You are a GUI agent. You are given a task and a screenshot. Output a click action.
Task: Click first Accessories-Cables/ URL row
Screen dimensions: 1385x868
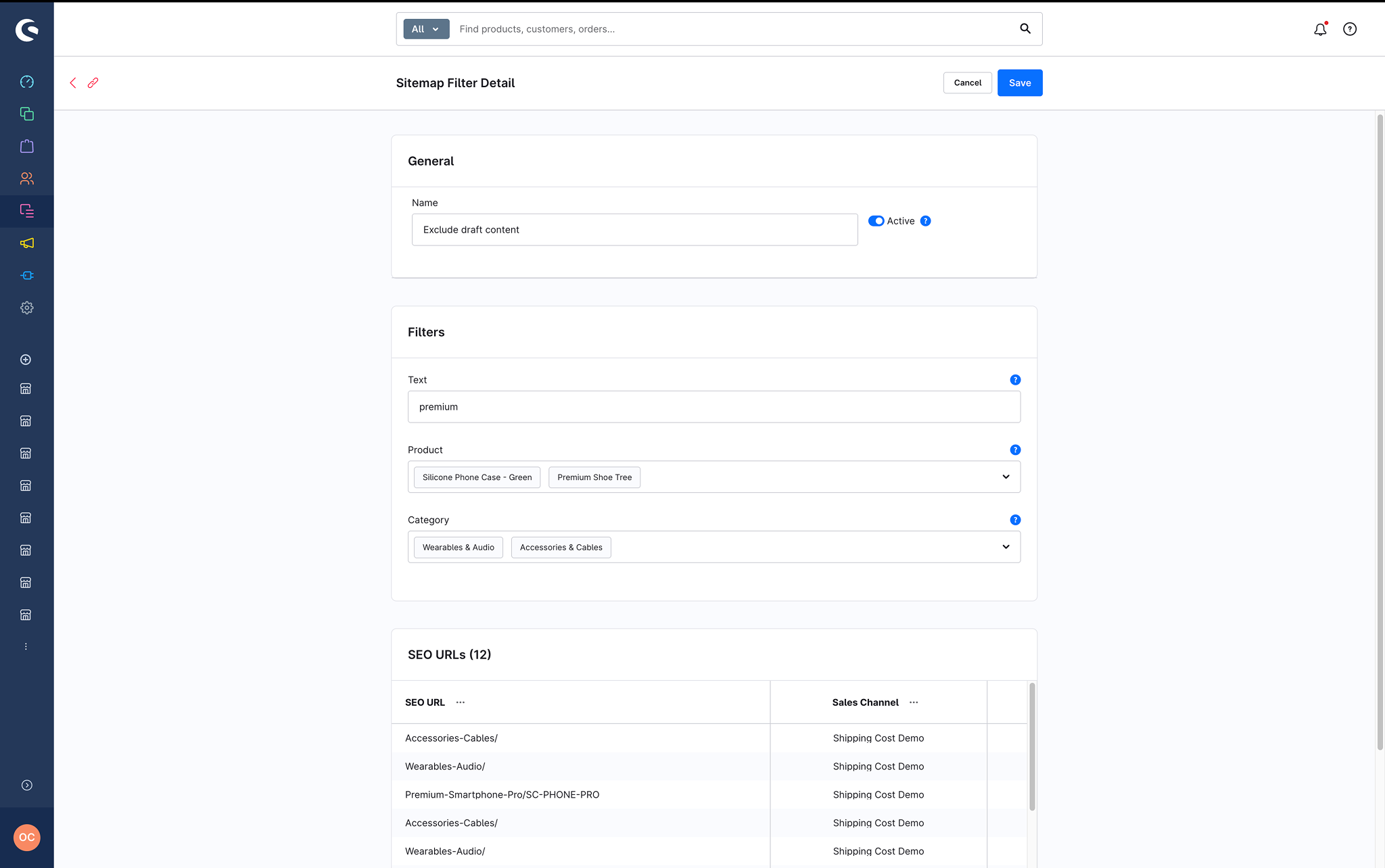709,738
